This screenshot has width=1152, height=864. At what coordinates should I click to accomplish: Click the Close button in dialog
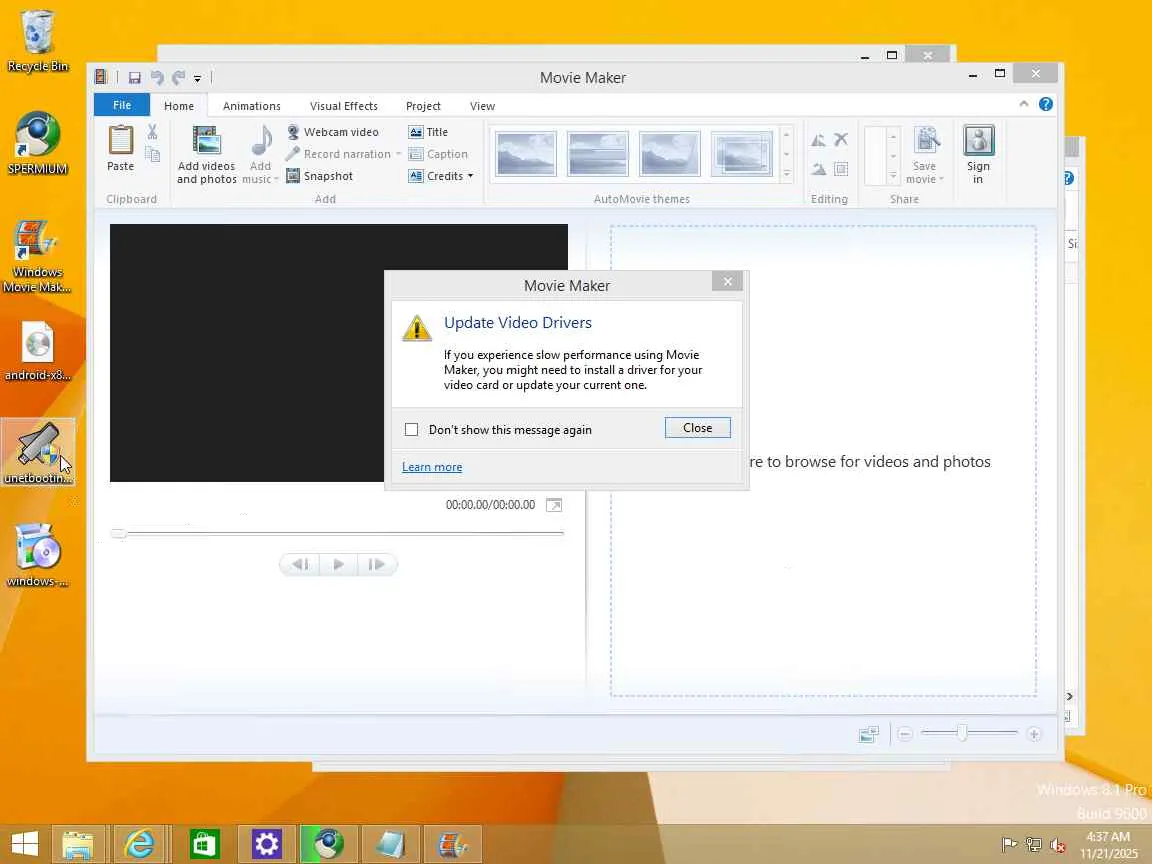697,428
